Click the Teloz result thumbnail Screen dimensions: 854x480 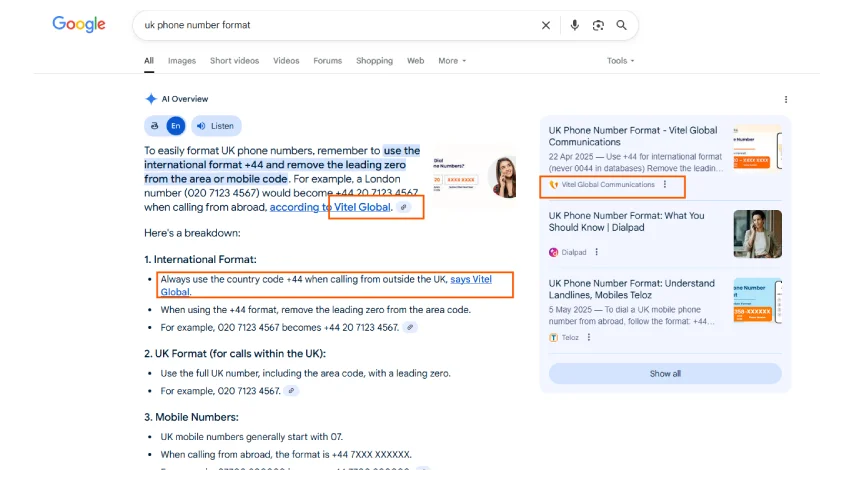757,301
